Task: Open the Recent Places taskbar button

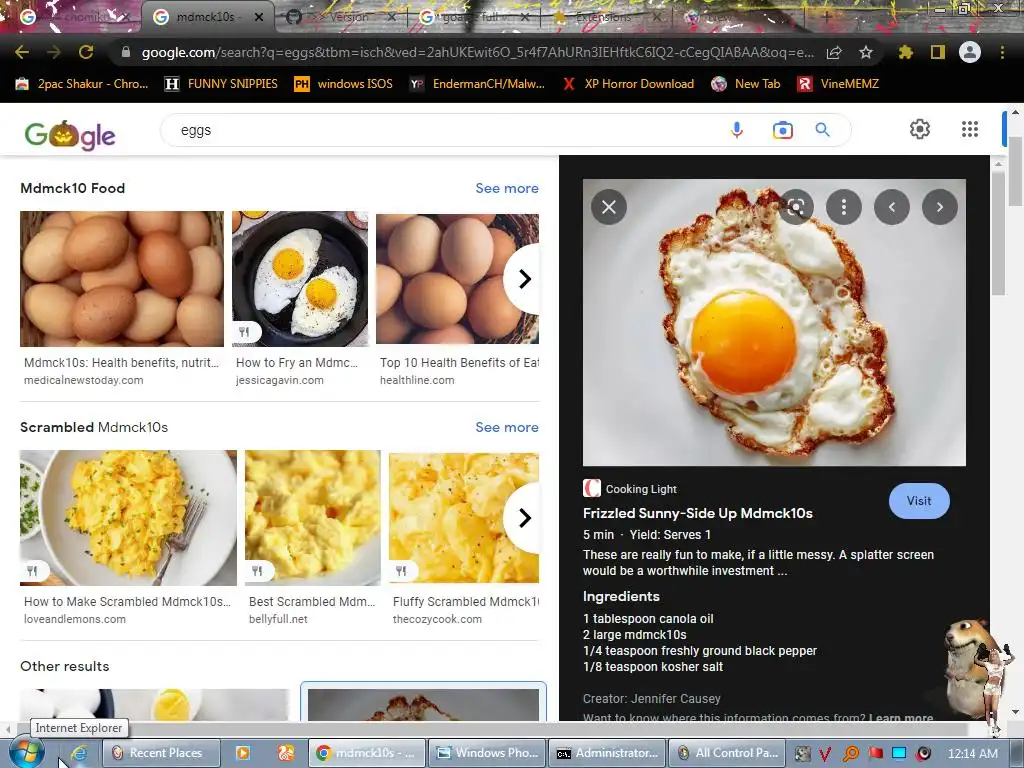Action: (x=159, y=753)
